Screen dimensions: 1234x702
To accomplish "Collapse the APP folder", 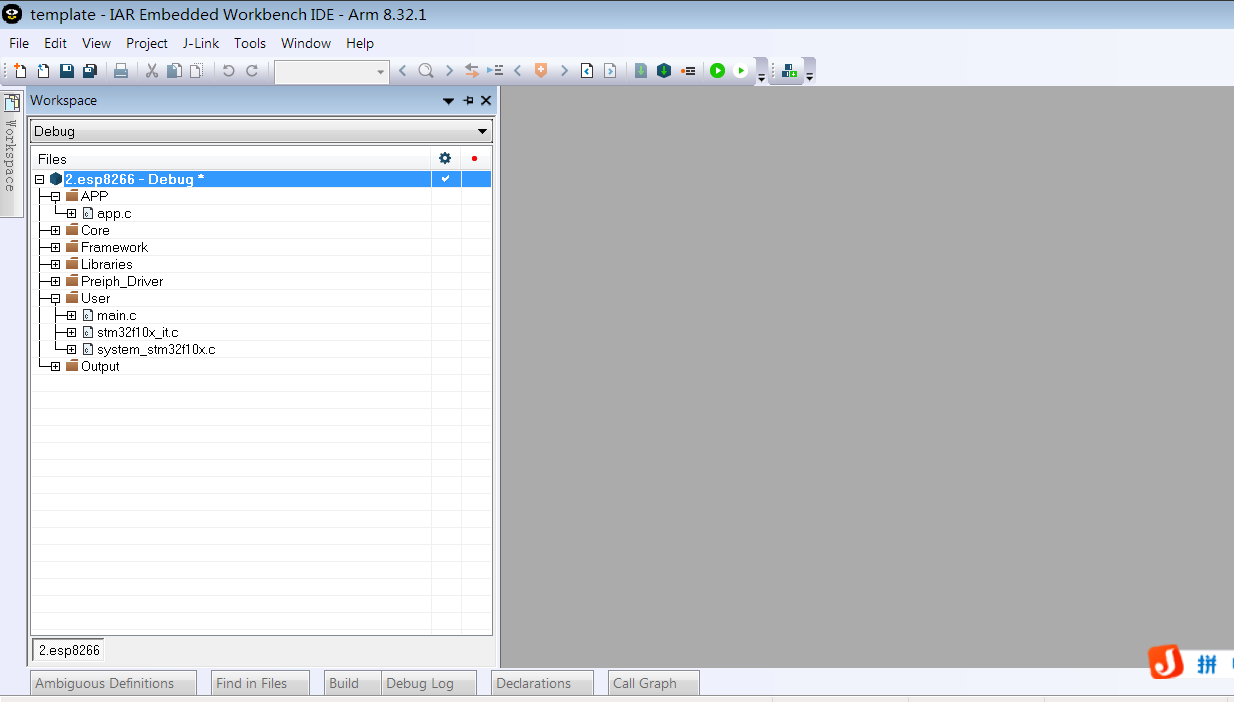I will 55,196.
